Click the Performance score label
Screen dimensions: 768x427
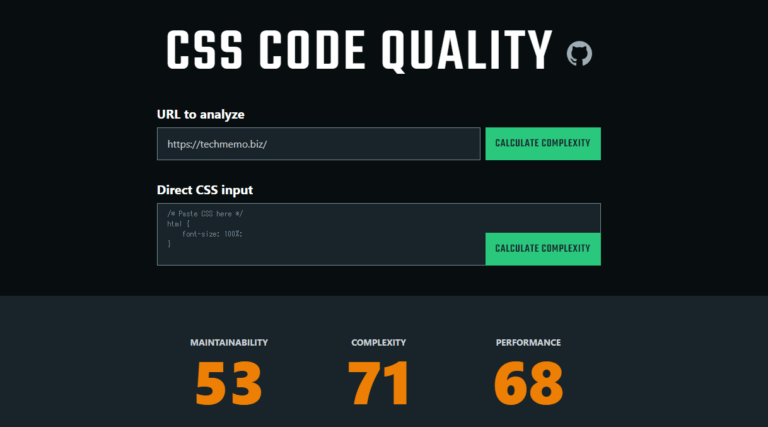528,343
